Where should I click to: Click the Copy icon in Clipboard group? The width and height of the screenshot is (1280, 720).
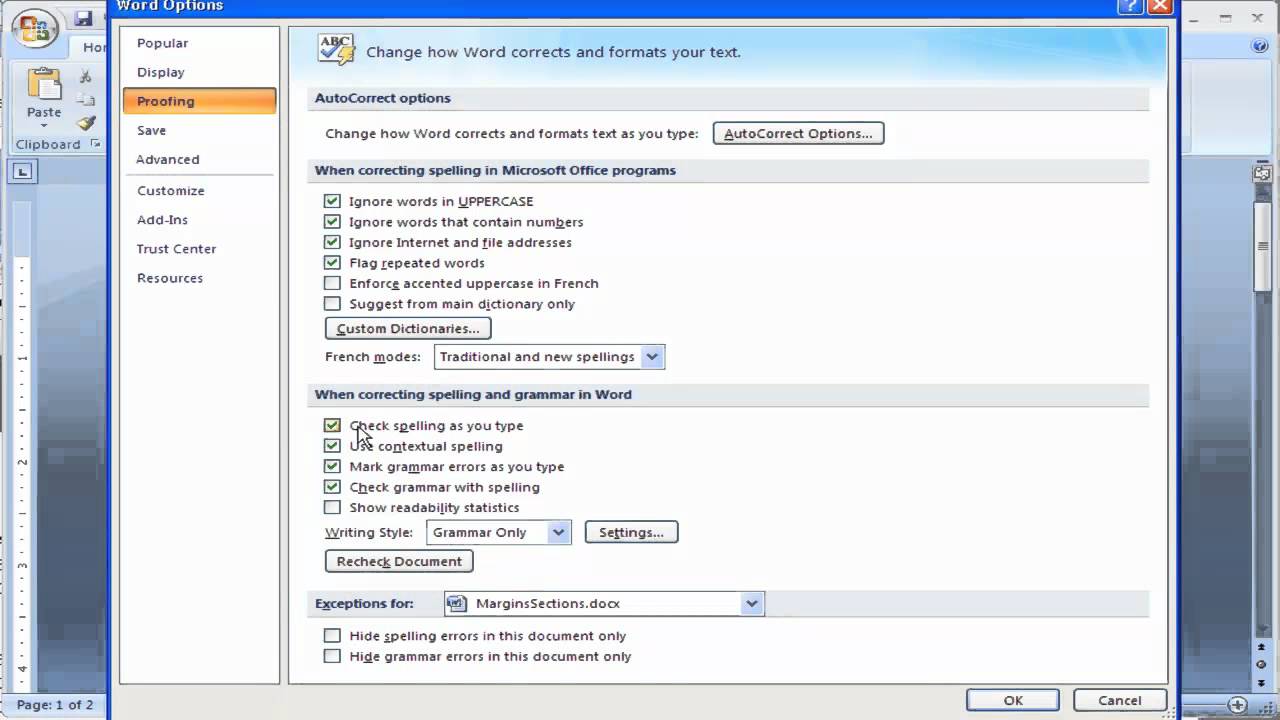click(86, 100)
